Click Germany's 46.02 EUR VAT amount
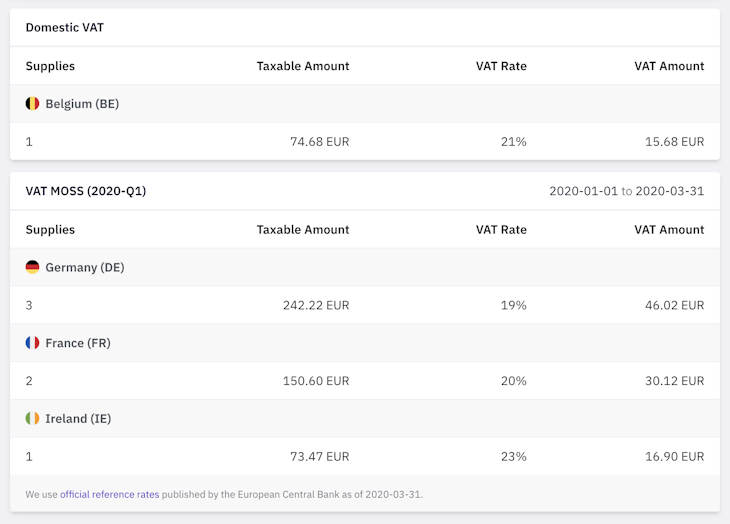The width and height of the screenshot is (730, 524). click(674, 305)
